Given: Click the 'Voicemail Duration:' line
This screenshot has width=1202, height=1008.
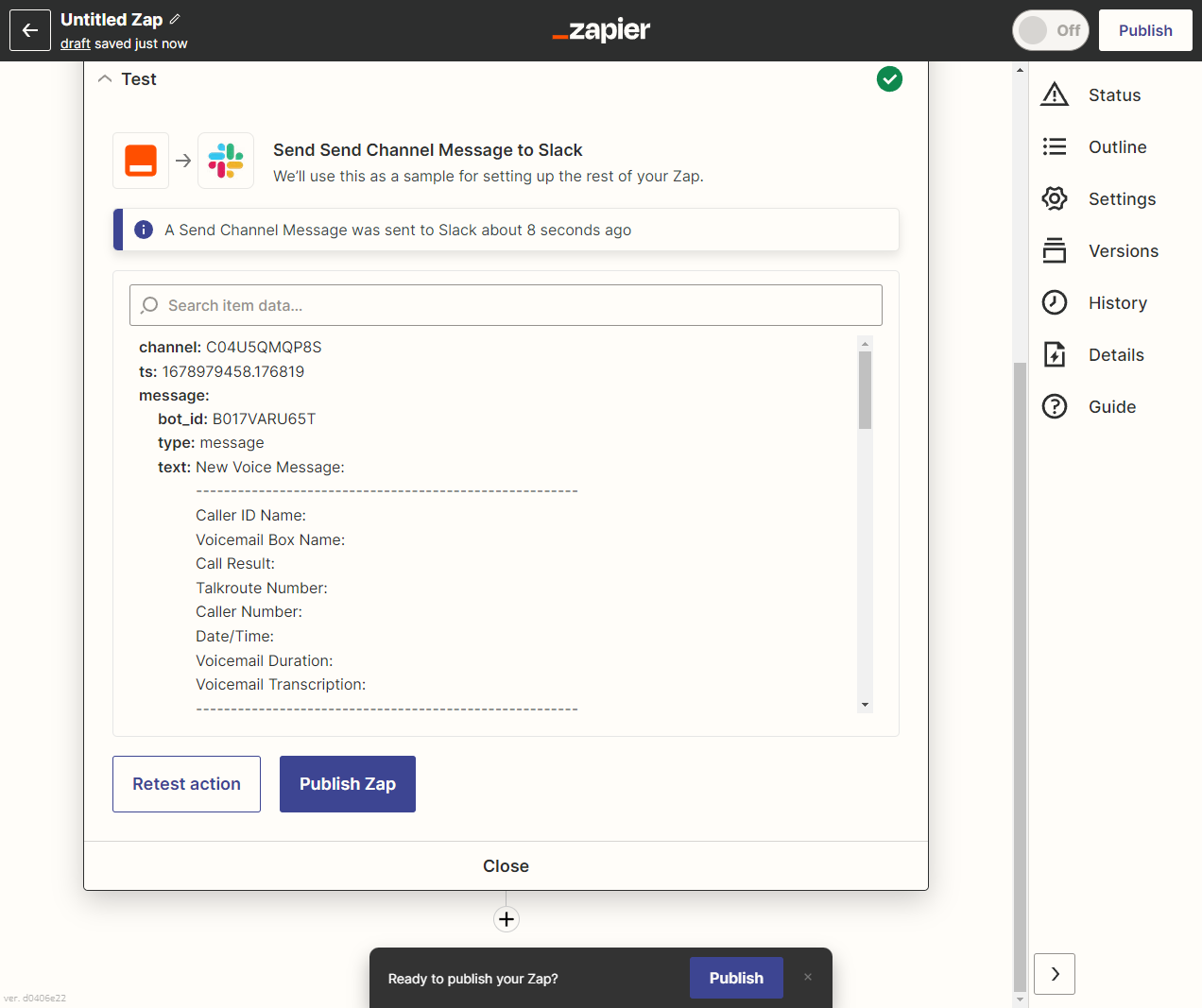Looking at the screenshot, I should (265, 660).
